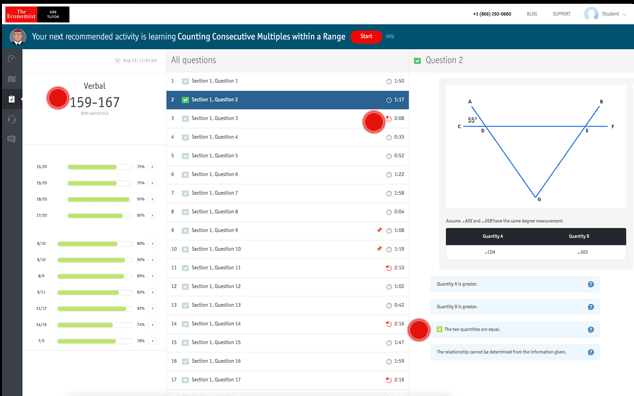The width and height of the screenshot is (634, 396).
Task: Click the pin icon on Question 9 row
Action: [379, 230]
